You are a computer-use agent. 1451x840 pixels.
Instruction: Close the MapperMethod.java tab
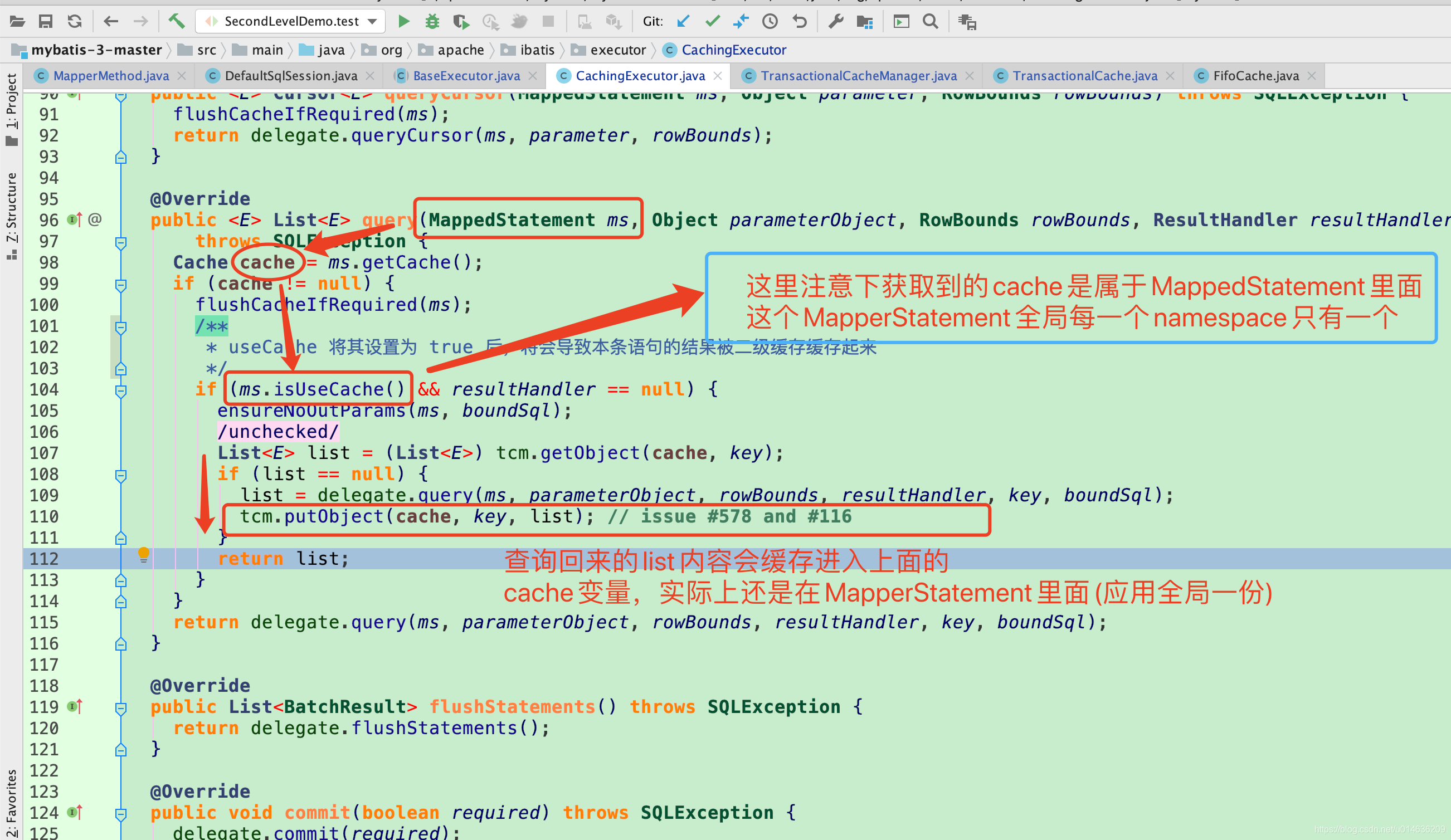coord(182,76)
